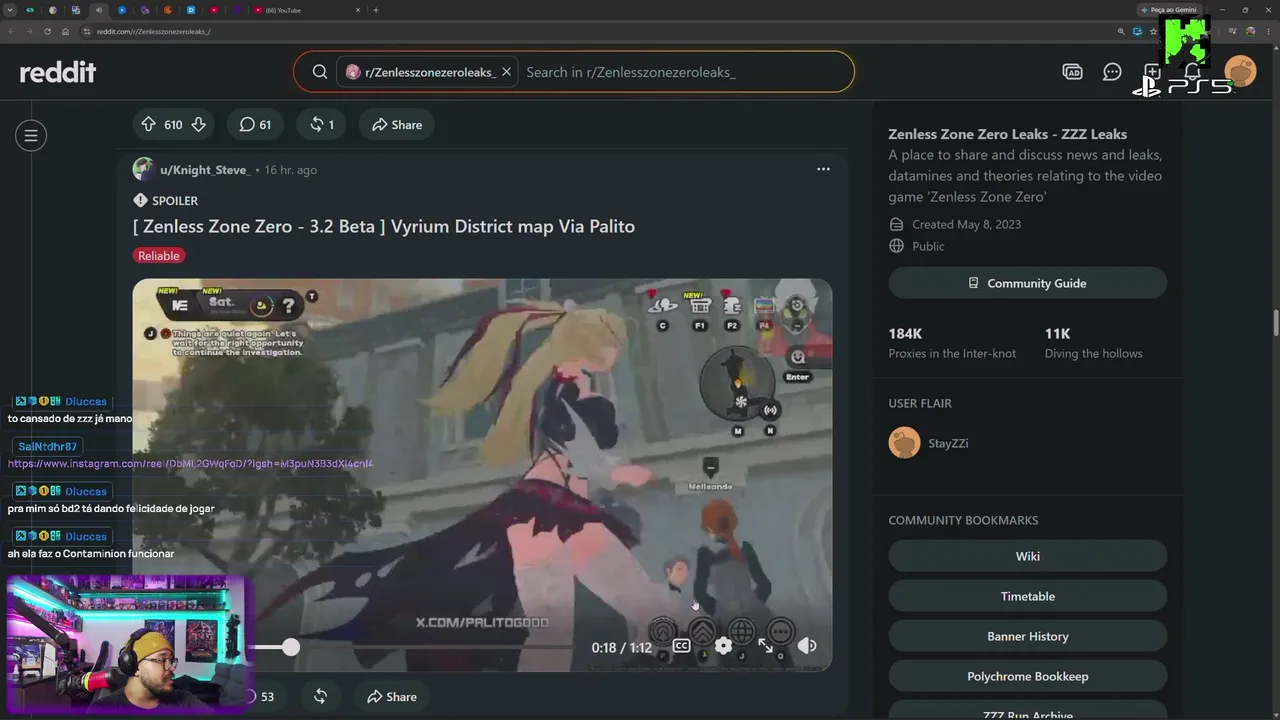Open the Wiki community bookmark
Screen dimensions: 1280x720
1027,556
